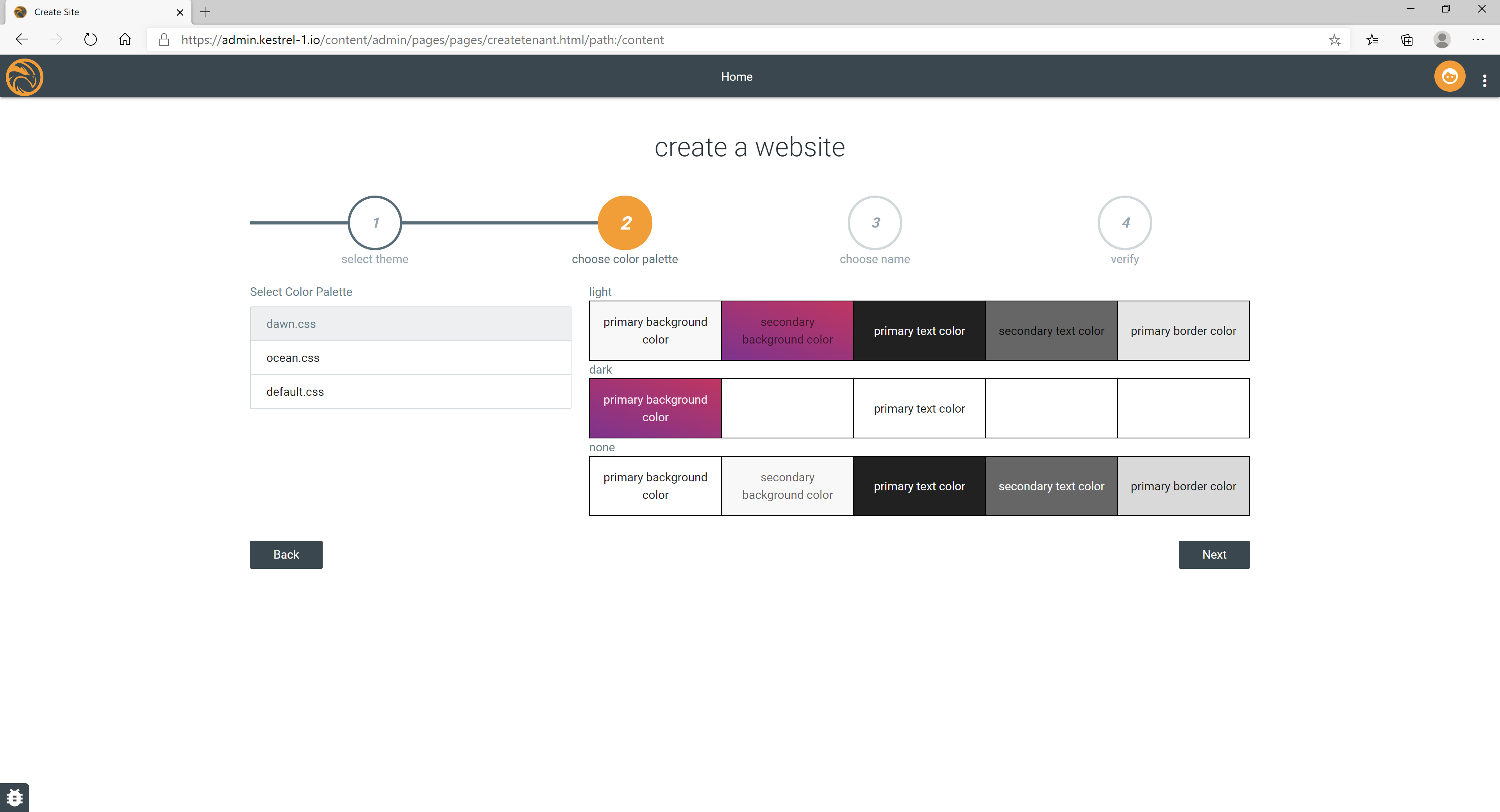Add page to favorites star icon
This screenshot has width=1500, height=812.
pos(1334,39)
